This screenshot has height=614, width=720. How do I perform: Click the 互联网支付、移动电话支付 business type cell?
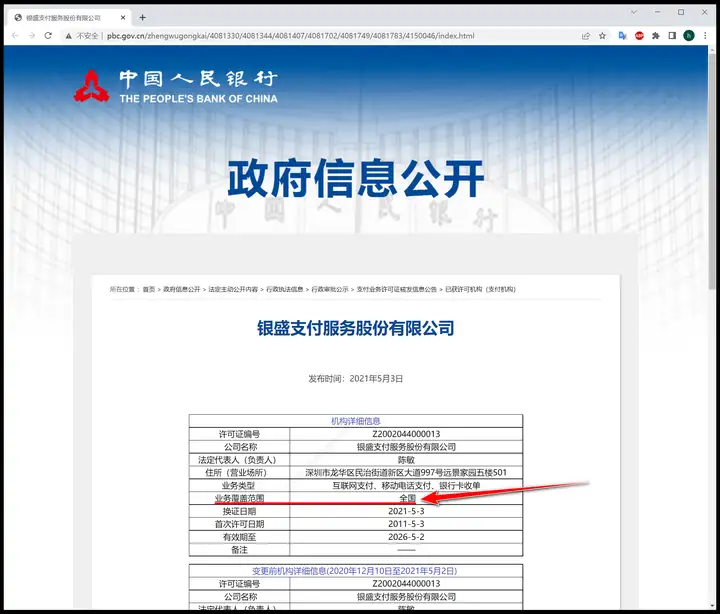pyautogui.click(x=406, y=485)
